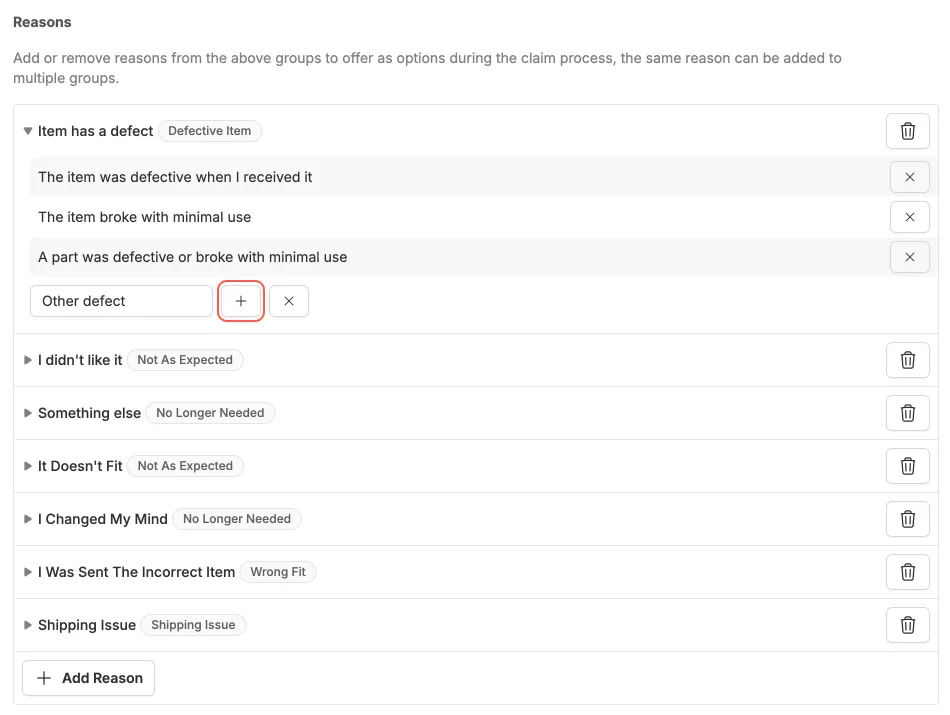Delete the 'It Doesn't Fit' reason group
The width and height of the screenshot is (950, 715).
[907, 466]
